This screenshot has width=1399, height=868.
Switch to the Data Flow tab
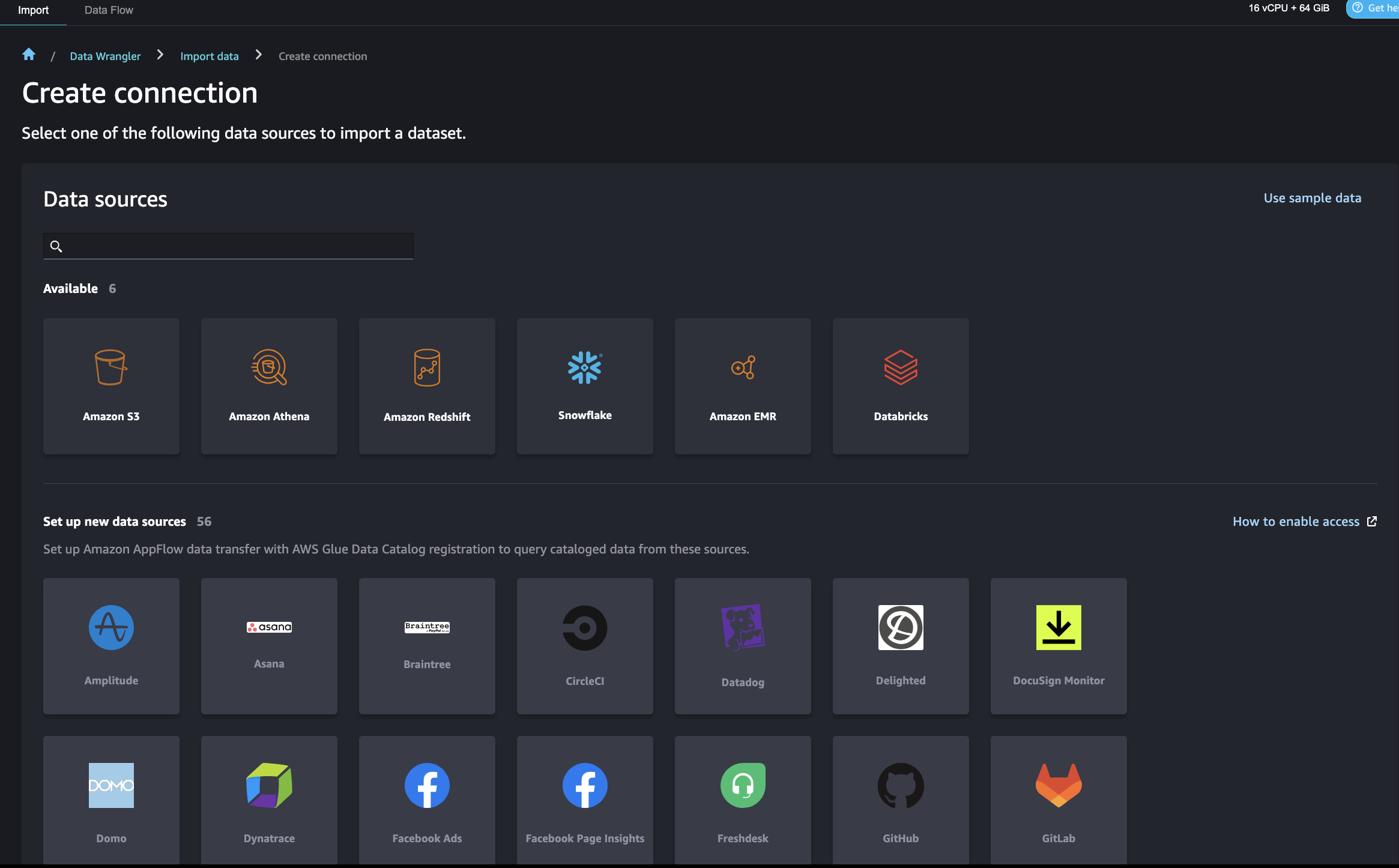coord(109,10)
